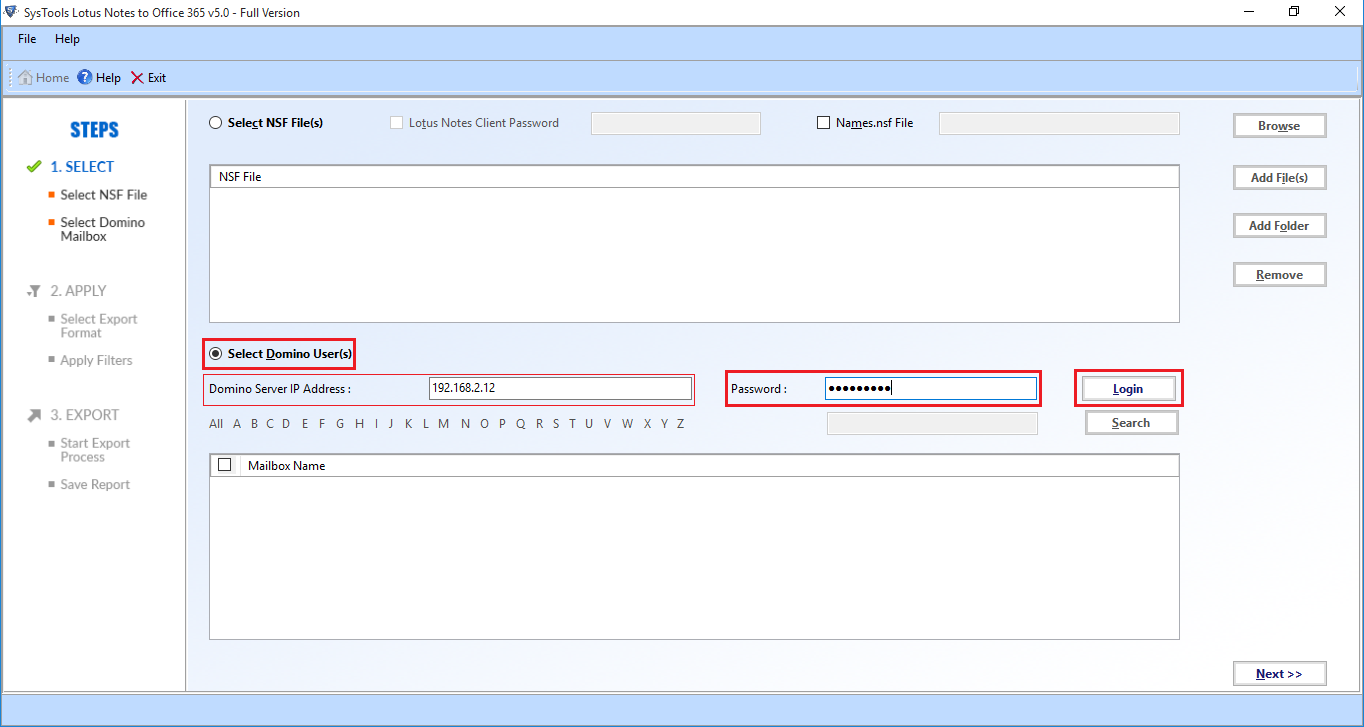The width and height of the screenshot is (1364, 727).
Task: Click the 'NSF File' column header
Action: tap(694, 177)
